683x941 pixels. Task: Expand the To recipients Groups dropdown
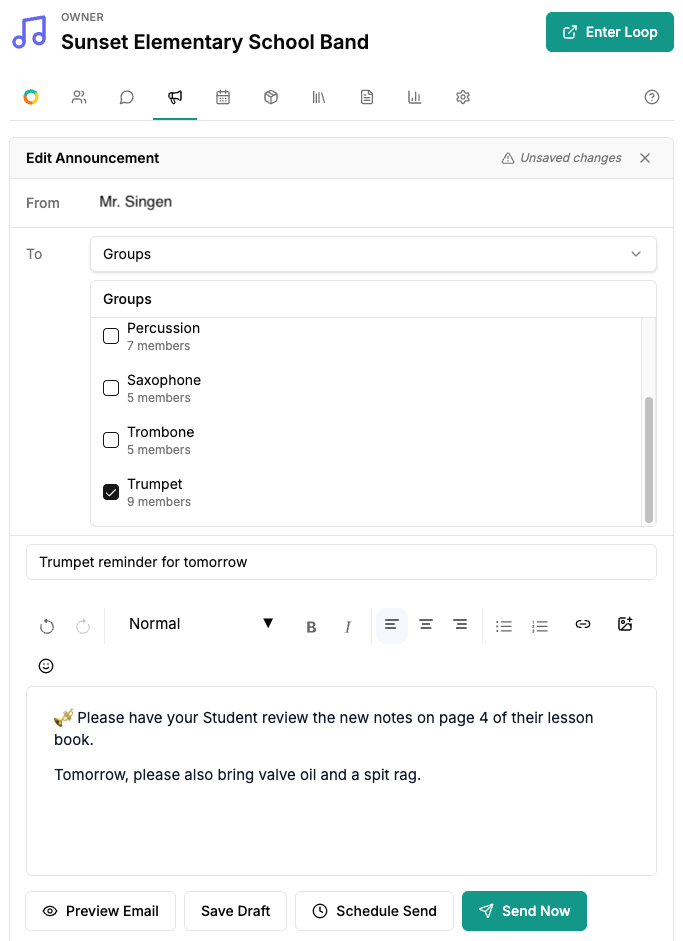[373, 254]
